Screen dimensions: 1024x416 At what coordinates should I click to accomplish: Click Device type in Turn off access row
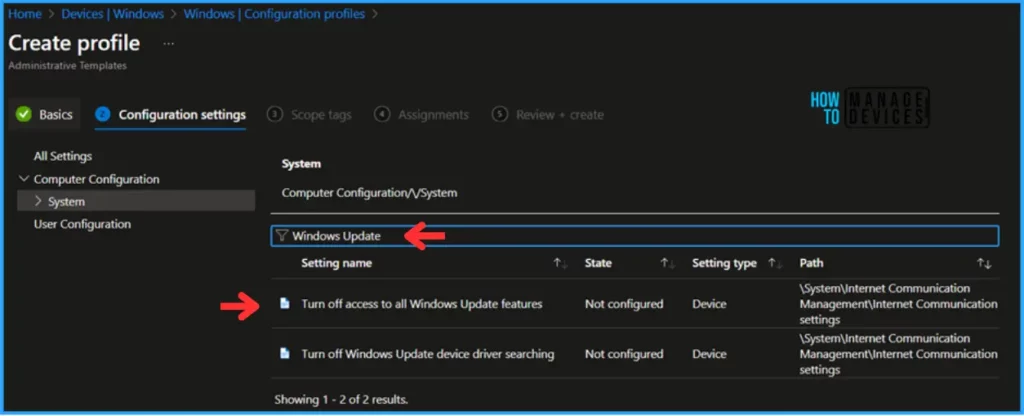709,304
